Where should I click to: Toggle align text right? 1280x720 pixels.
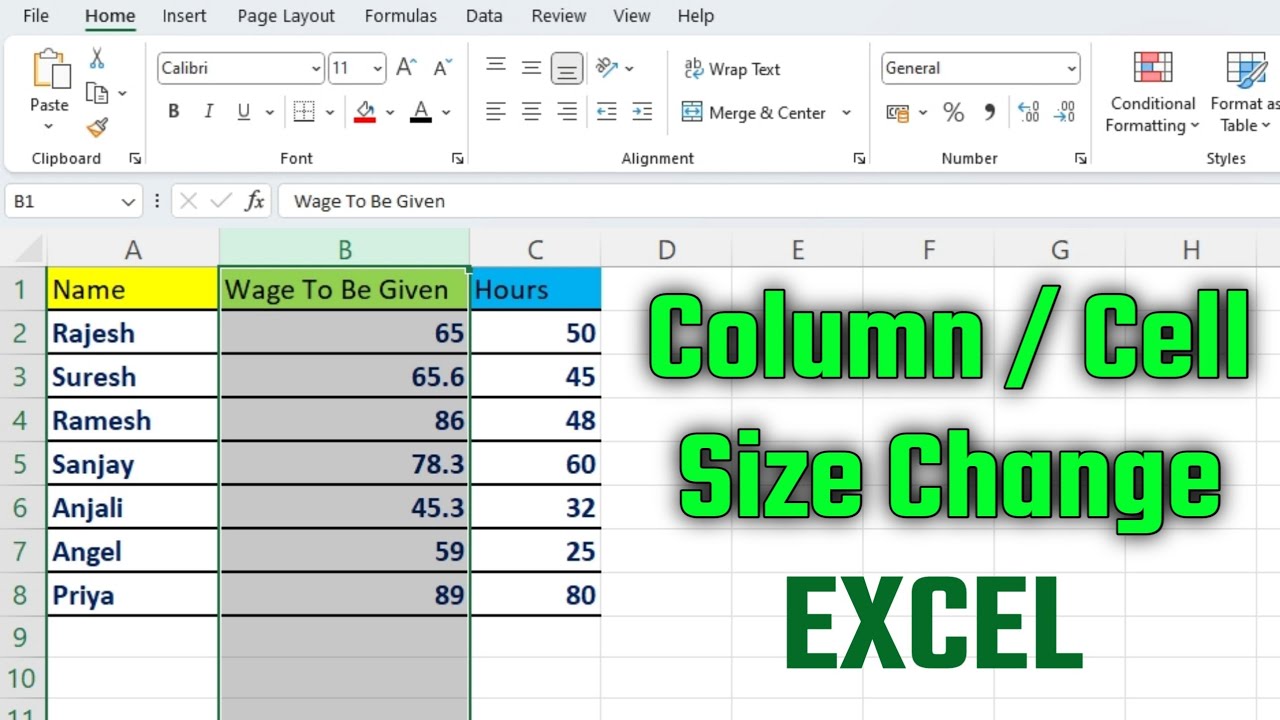tap(567, 112)
